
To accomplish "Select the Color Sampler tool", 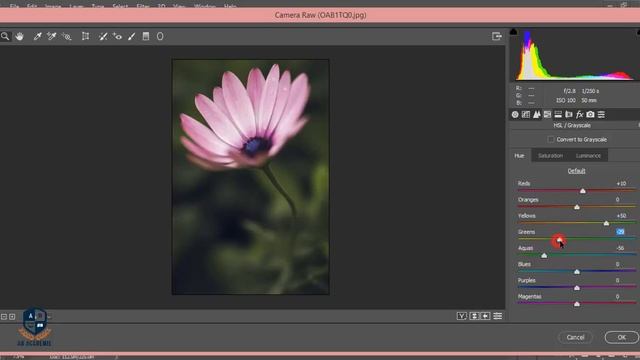I will [51, 36].
